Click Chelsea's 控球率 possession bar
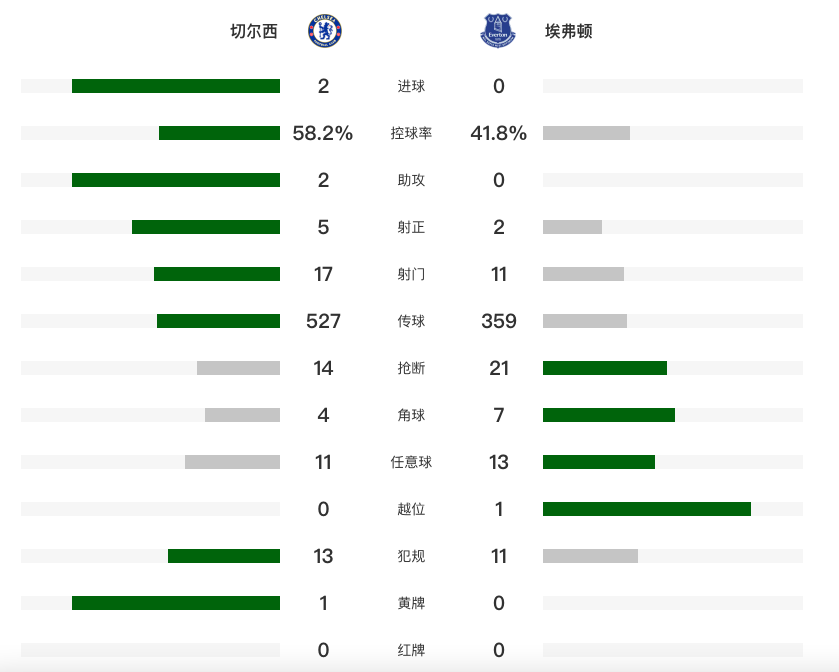 [x=219, y=133]
